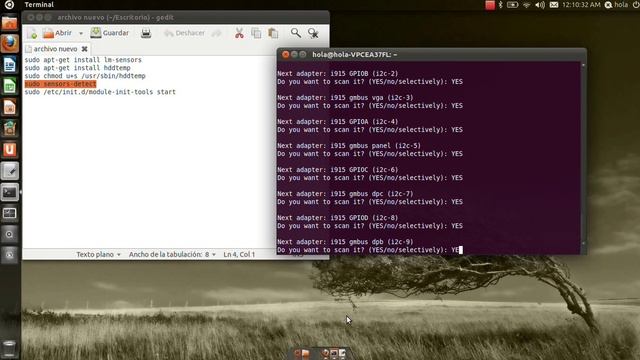Open the Home Folder launcher icon
Viewport: 640px width, 360px height.
[x=10, y=23]
